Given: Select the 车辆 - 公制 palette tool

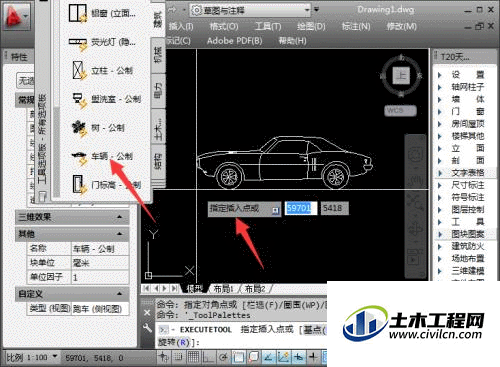Looking at the screenshot, I should [103, 156].
